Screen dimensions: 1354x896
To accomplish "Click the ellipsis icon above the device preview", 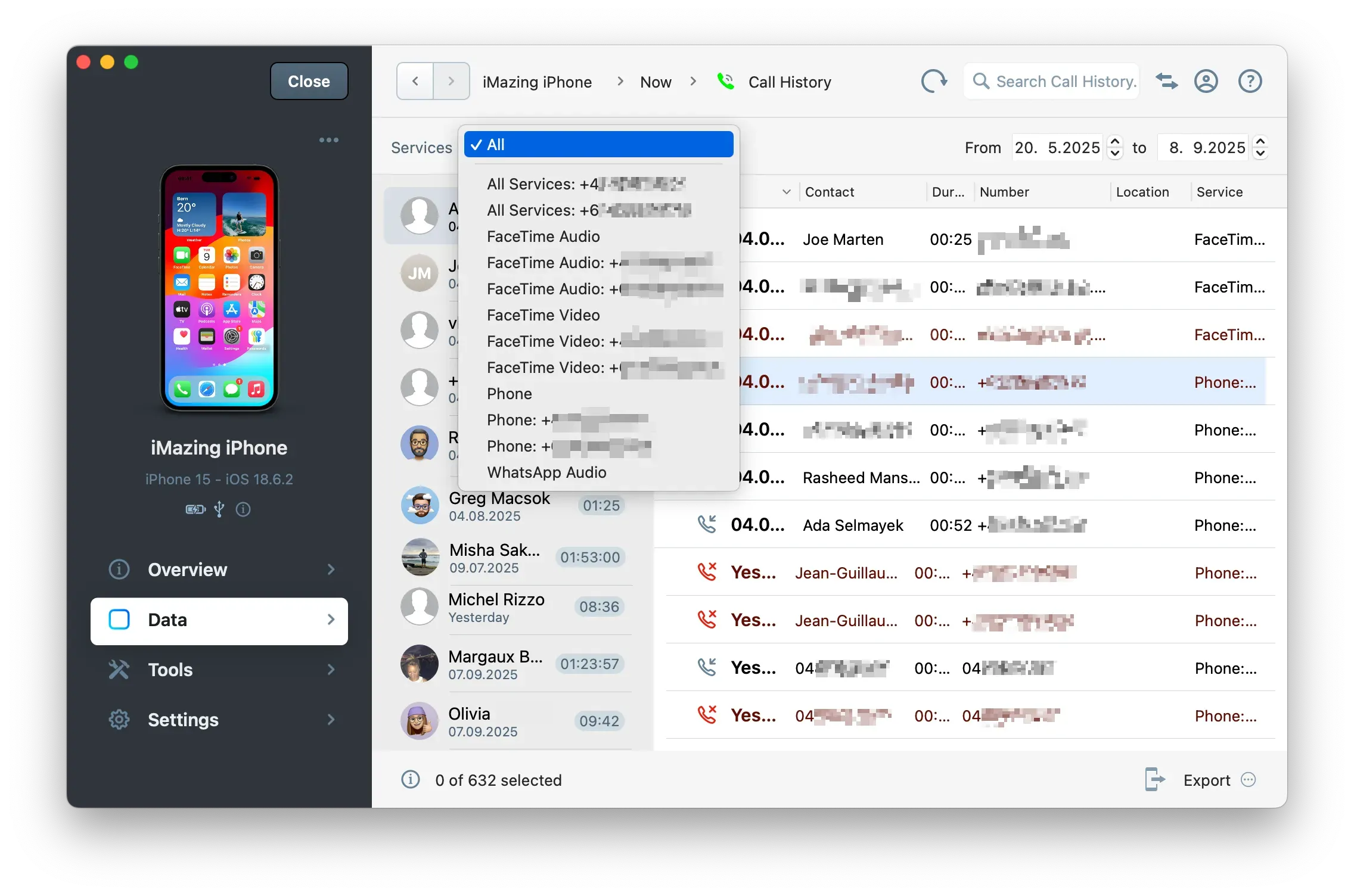I will [x=329, y=139].
